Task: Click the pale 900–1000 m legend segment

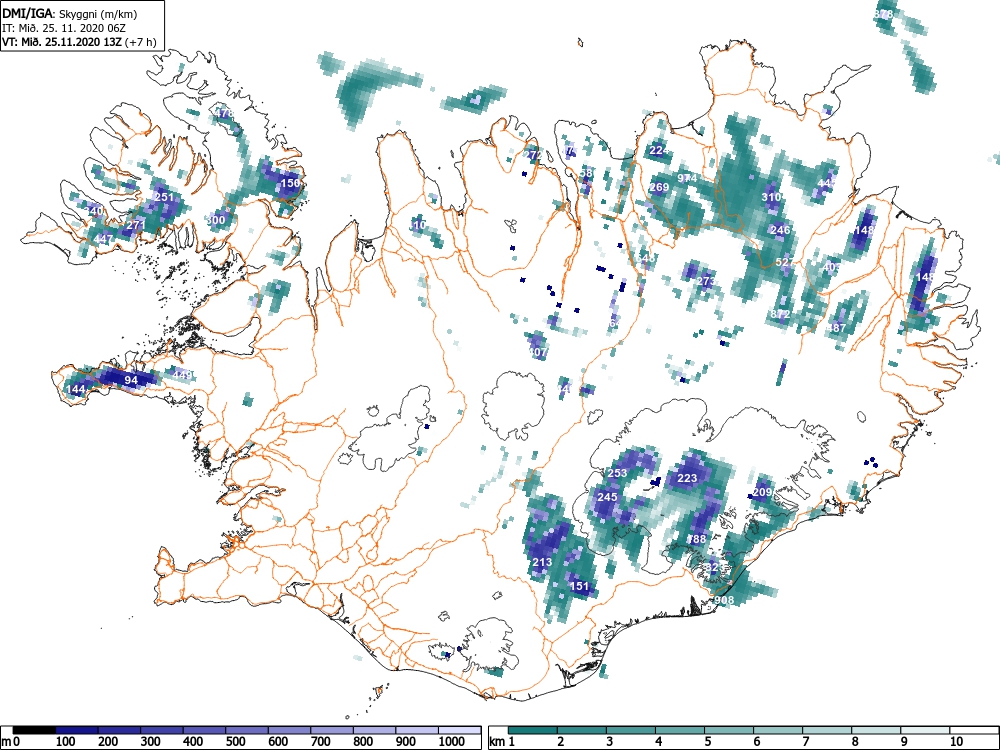Action: (x=418, y=730)
